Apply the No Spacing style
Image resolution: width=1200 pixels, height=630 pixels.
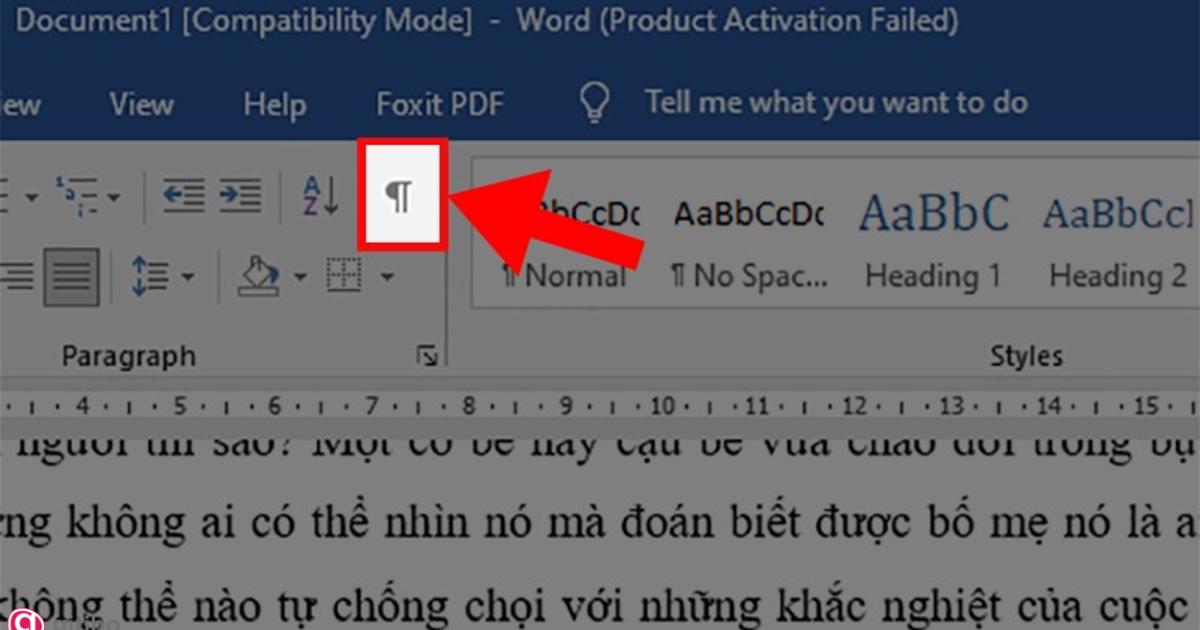(749, 240)
